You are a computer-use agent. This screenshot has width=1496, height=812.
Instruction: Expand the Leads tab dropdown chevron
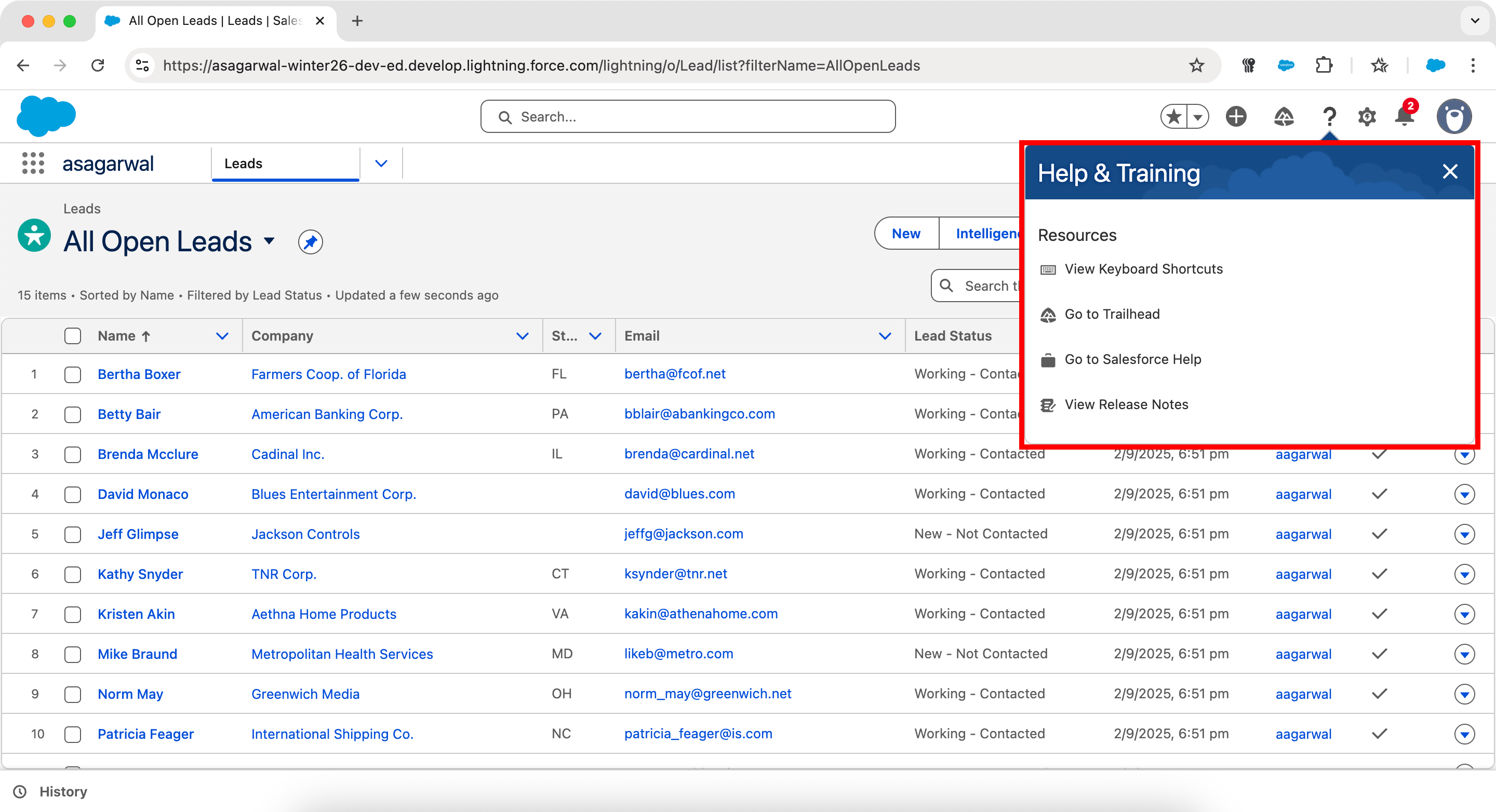click(381, 164)
